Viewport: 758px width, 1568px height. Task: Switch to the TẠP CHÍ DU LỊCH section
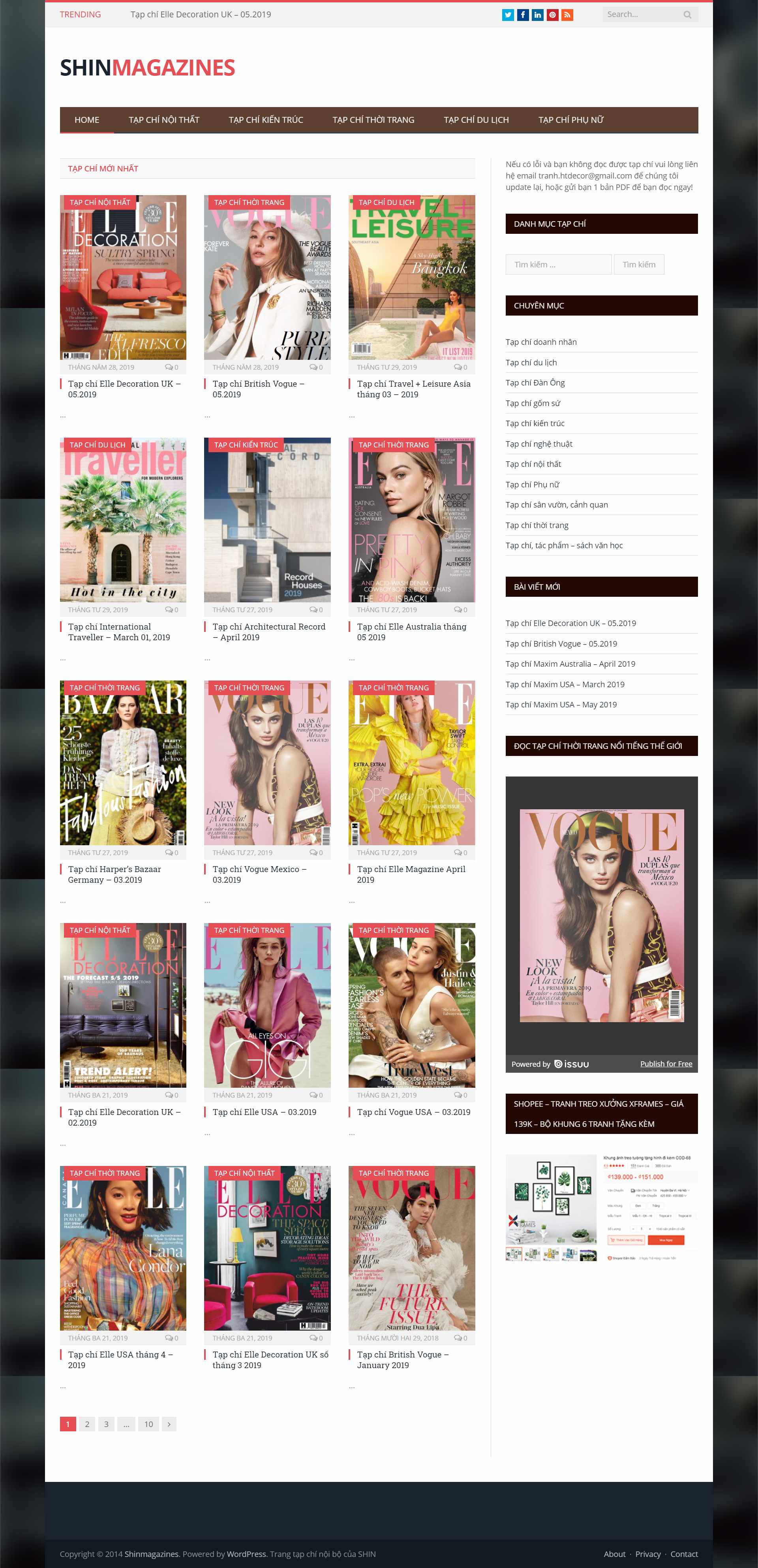tap(476, 120)
